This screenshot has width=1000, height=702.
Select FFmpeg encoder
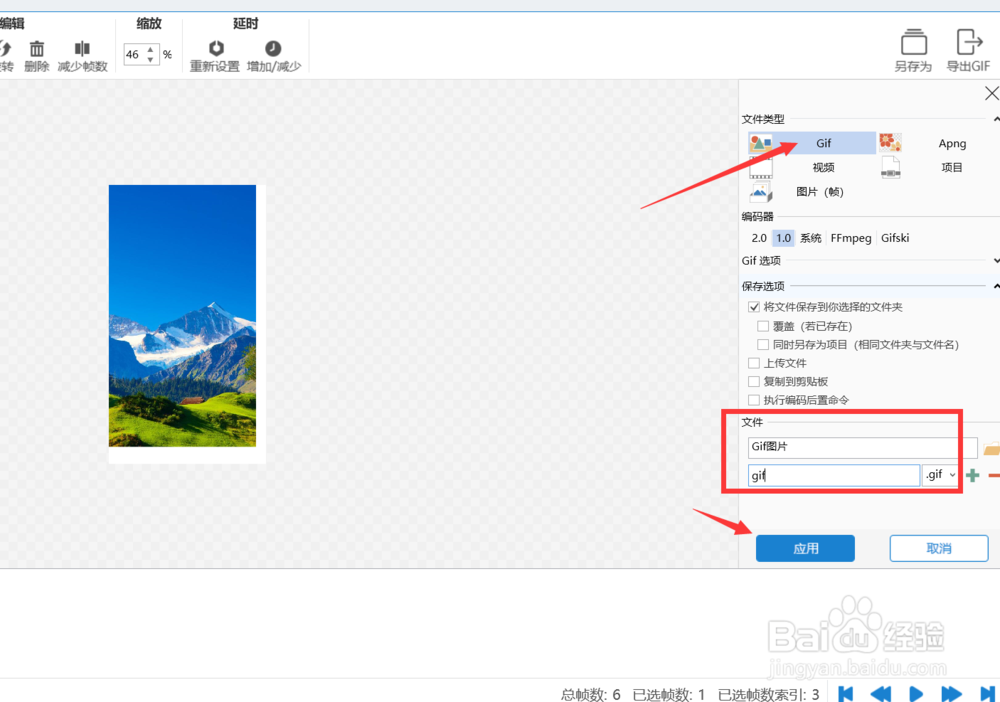click(851, 238)
